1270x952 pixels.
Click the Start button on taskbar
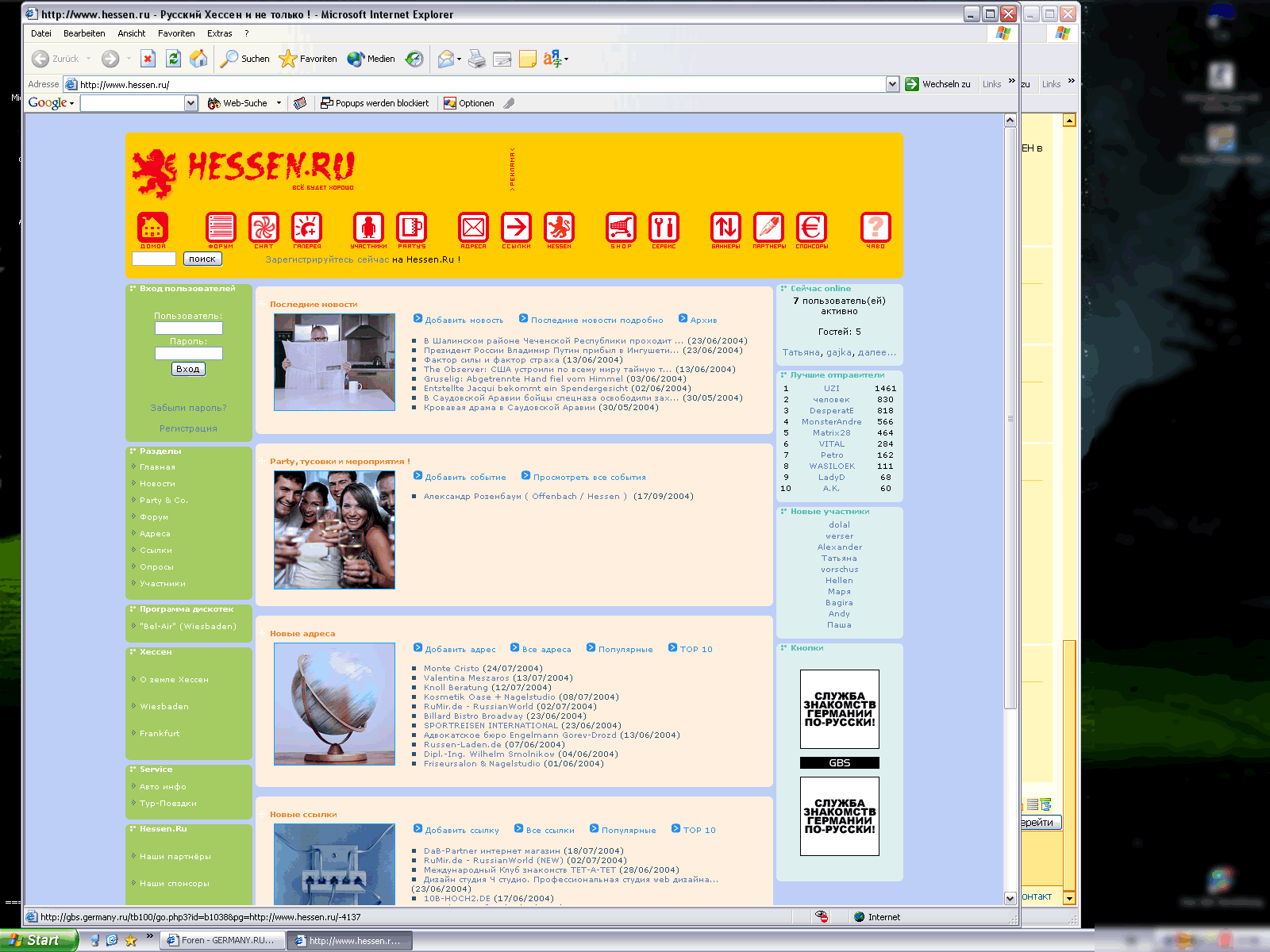coord(38,940)
